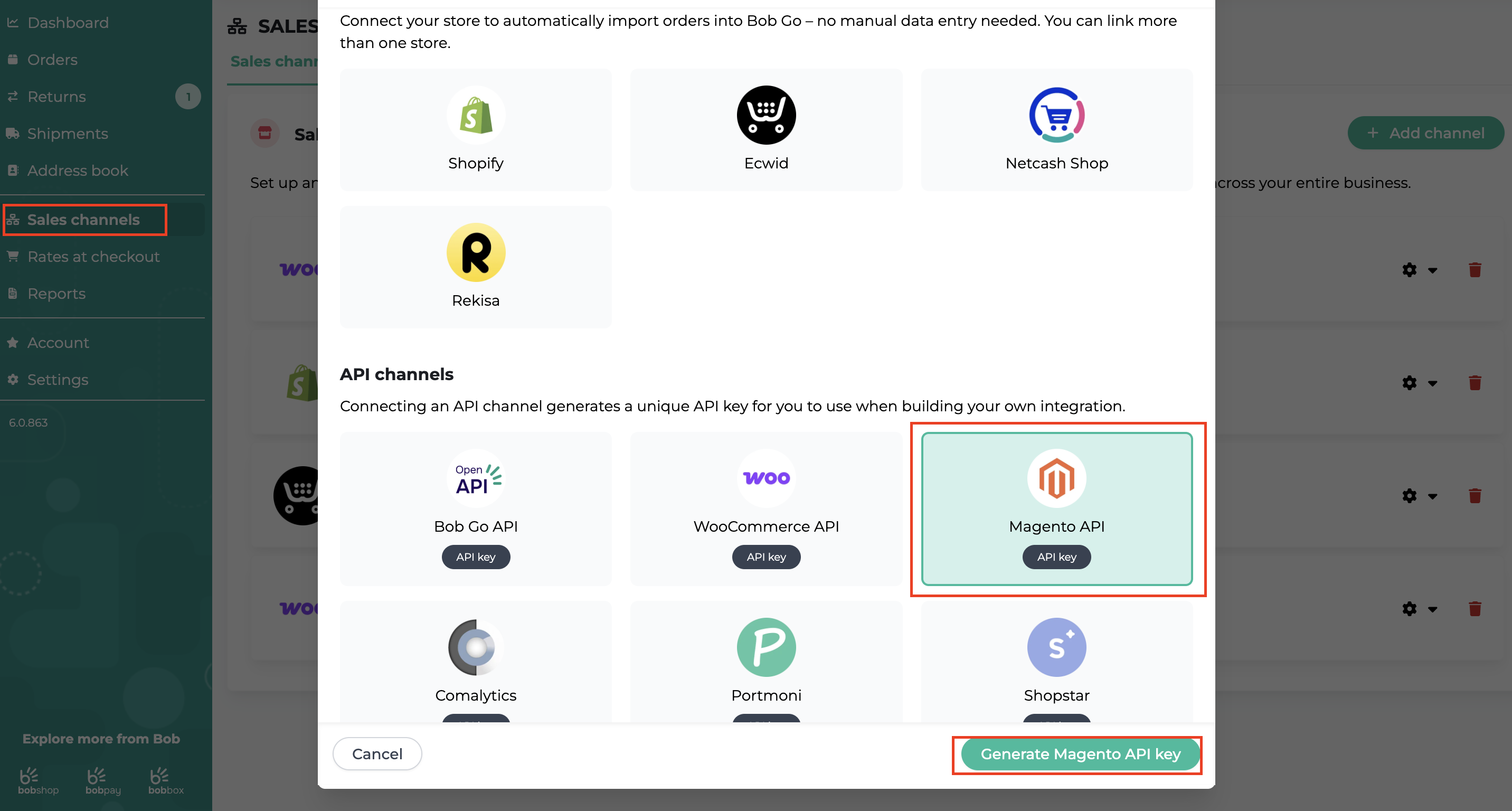The image size is (1512, 811).
Task: Choose the Portmoni channel icon
Action: (766, 647)
